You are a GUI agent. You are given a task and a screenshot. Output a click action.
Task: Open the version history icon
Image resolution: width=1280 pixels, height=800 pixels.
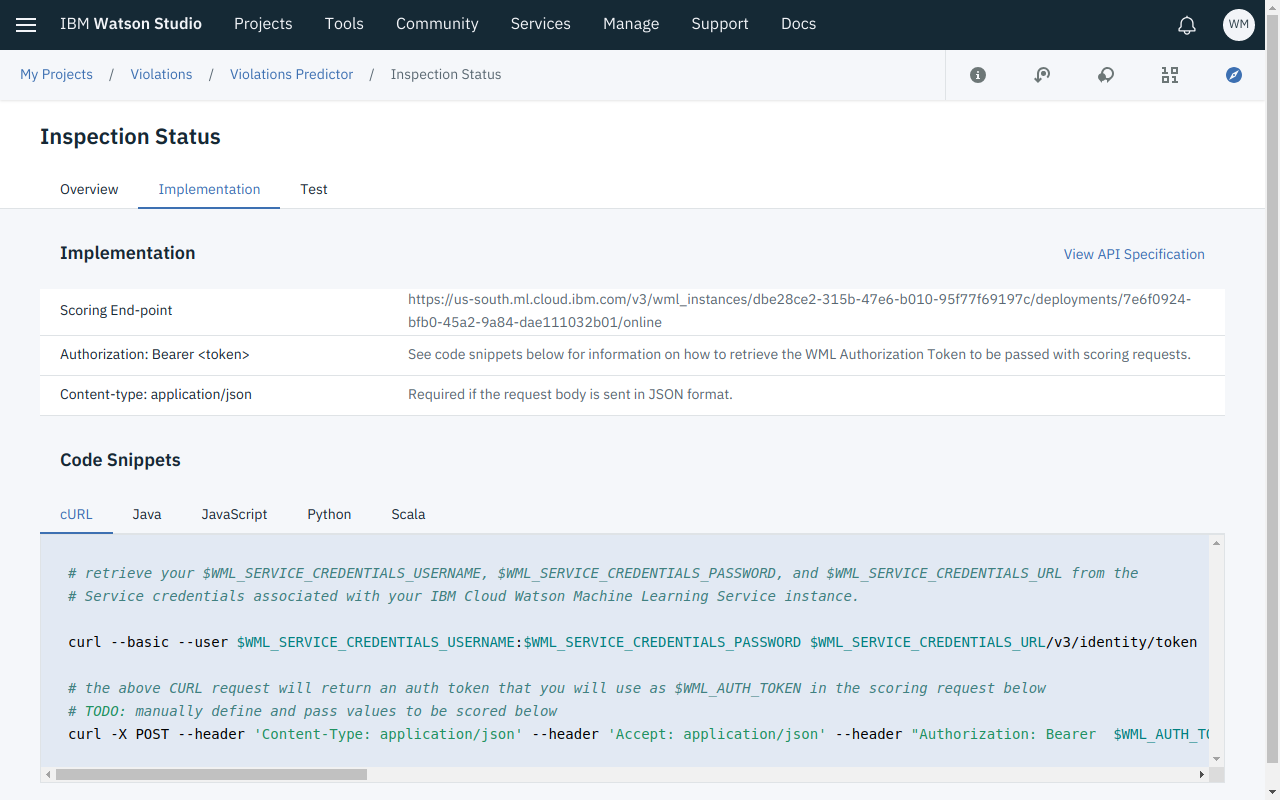coord(1042,75)
